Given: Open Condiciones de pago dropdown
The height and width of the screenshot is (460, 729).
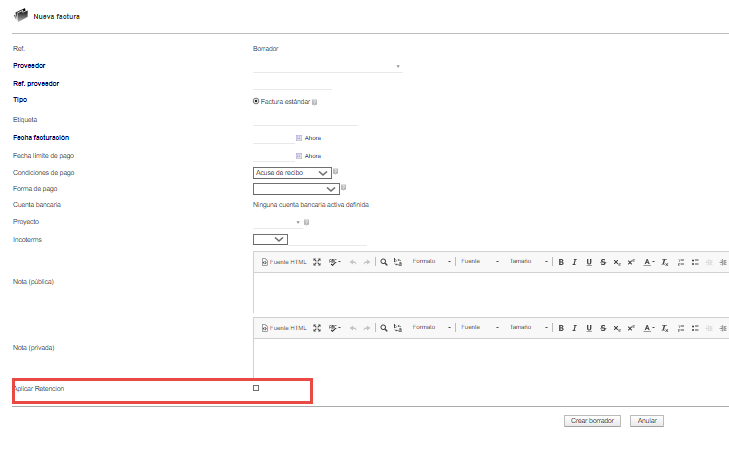Looking at the screenshot, I should 292,173.
